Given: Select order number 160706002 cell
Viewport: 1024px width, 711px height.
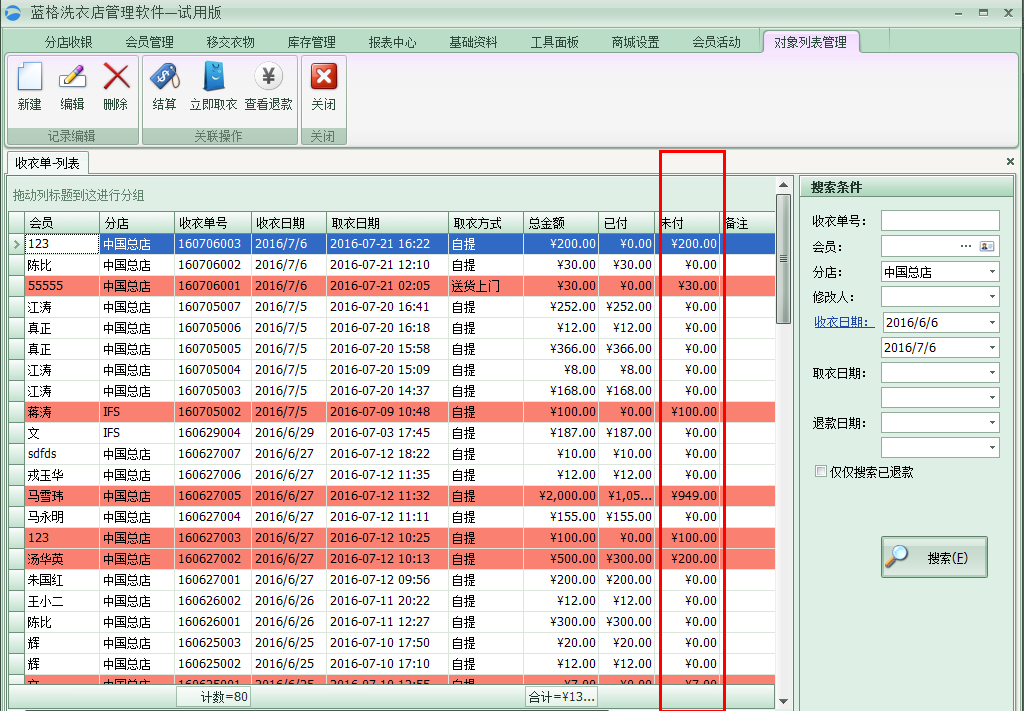Looking at the screenshot, I should 213,265.
